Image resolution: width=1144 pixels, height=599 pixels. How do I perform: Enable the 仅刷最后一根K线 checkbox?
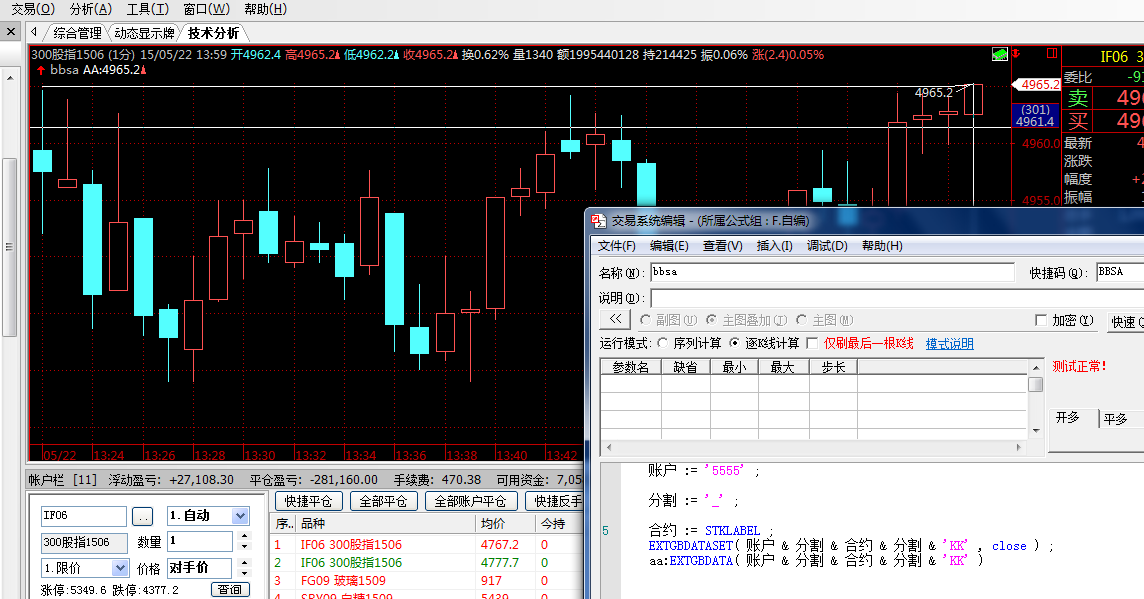812,343
